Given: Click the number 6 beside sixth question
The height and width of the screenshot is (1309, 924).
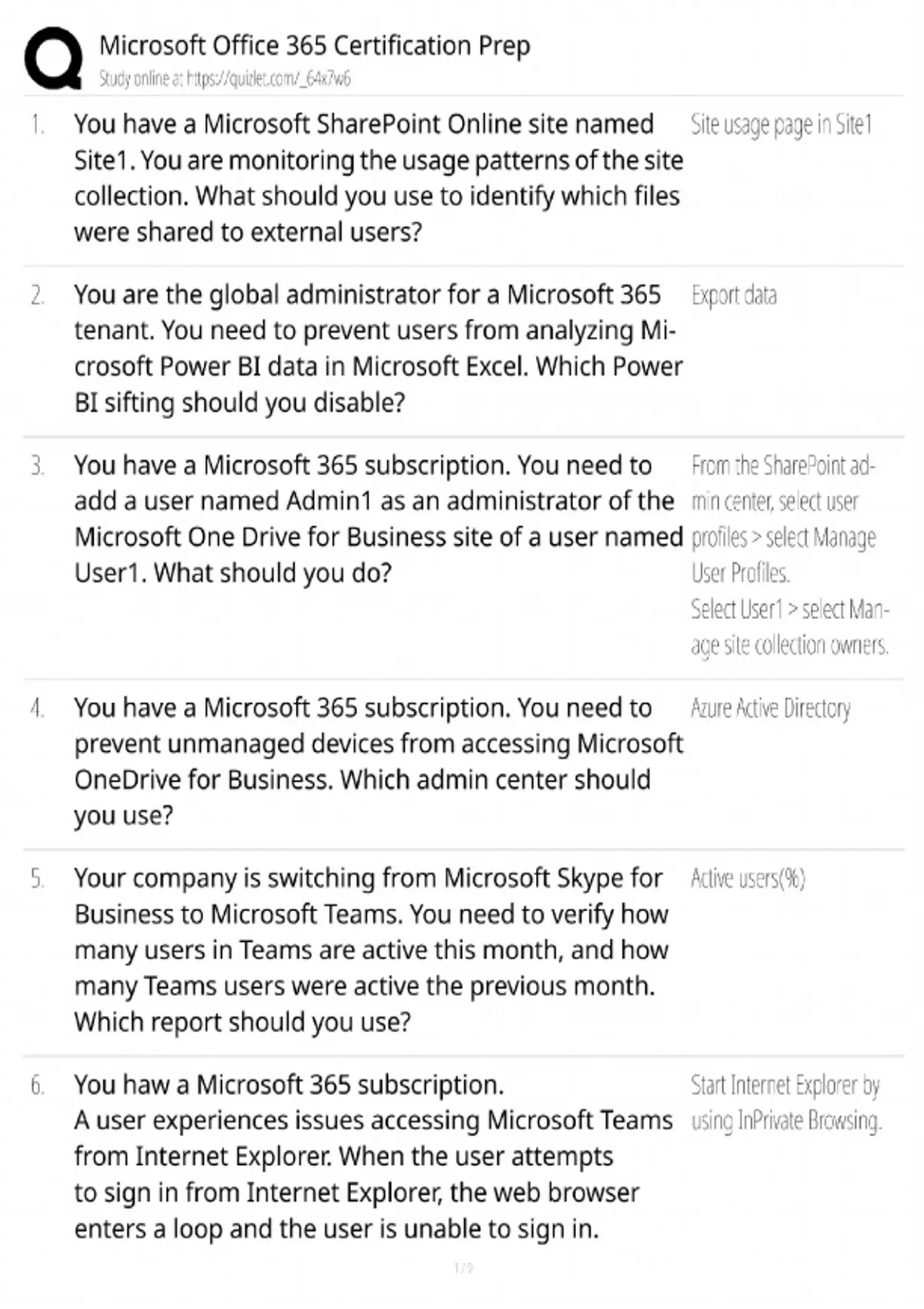Looking at the screenshot, I should click(37, 1086).
